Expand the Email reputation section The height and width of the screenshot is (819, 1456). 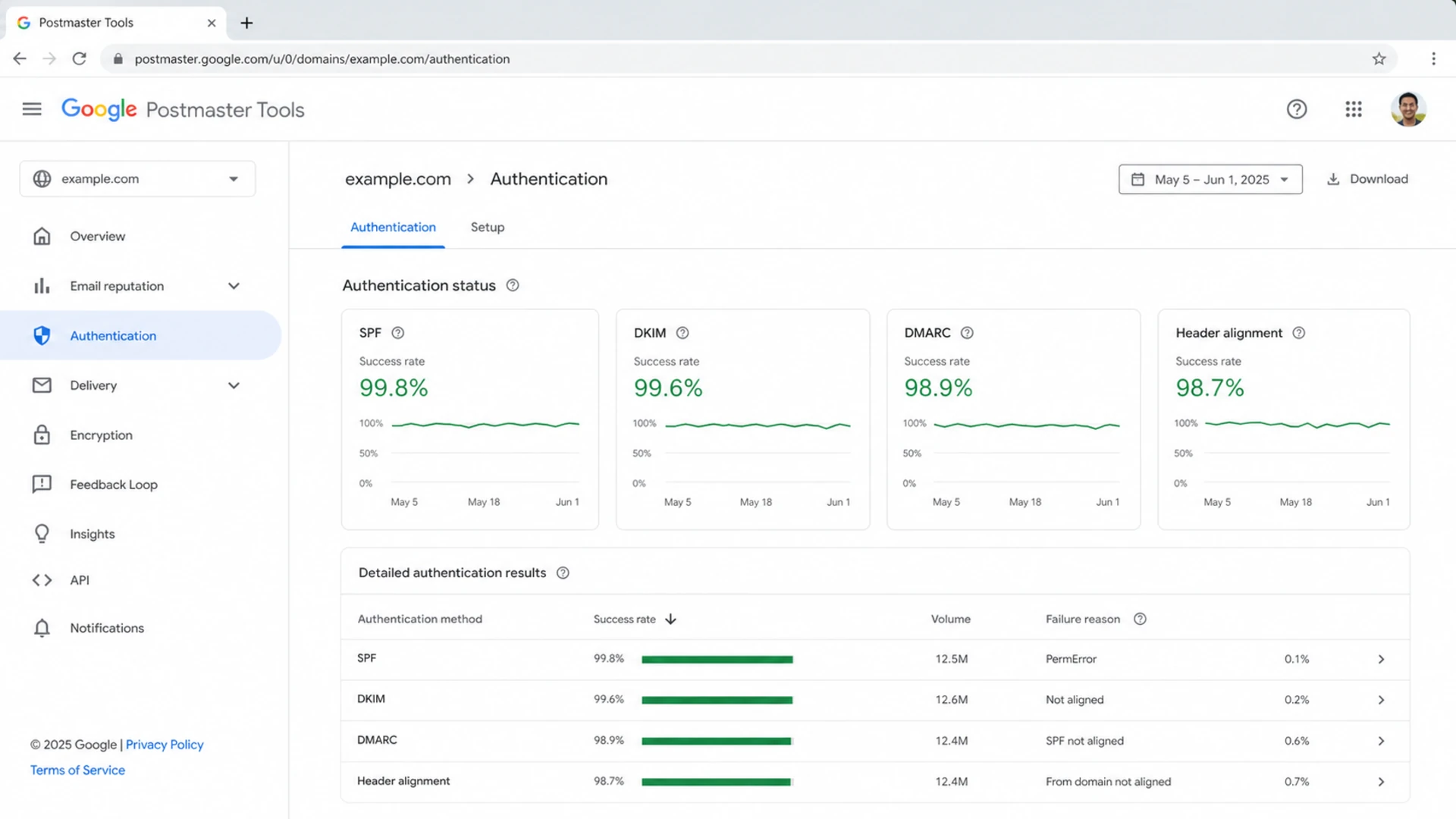pyautogui.click(x=234, y=286)
